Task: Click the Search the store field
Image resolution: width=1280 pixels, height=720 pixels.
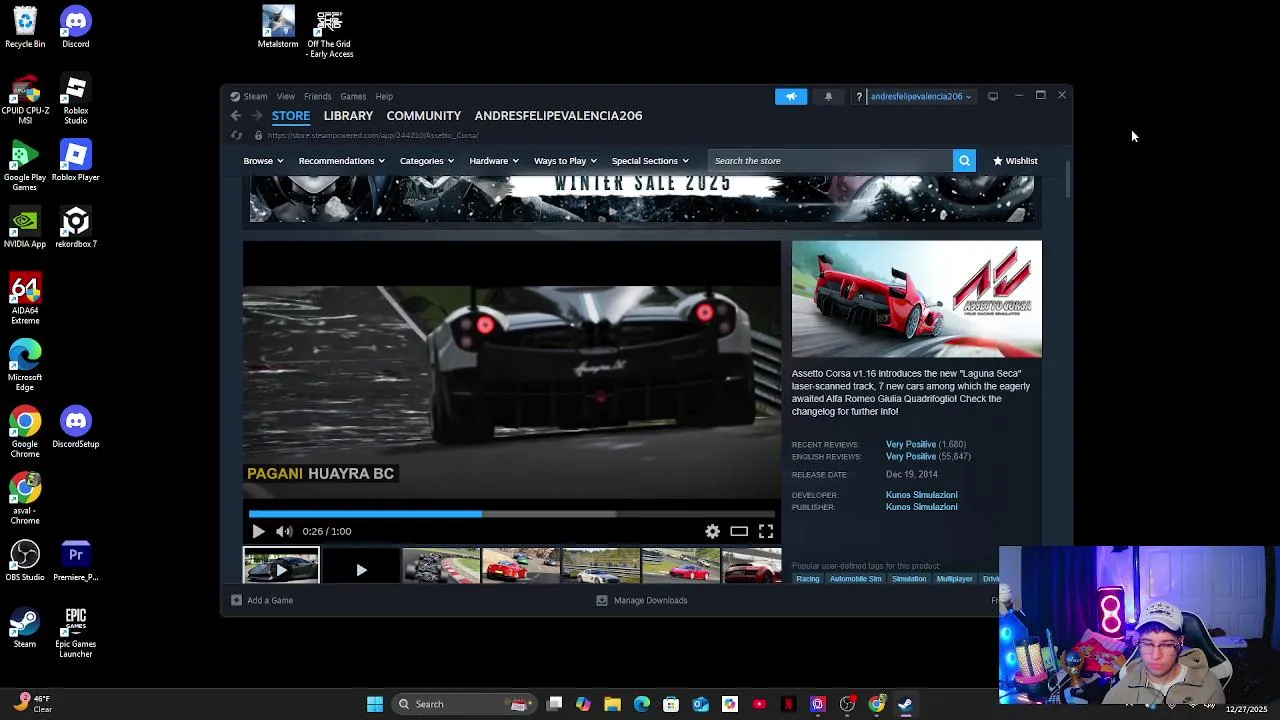Action: click(830, 161)
